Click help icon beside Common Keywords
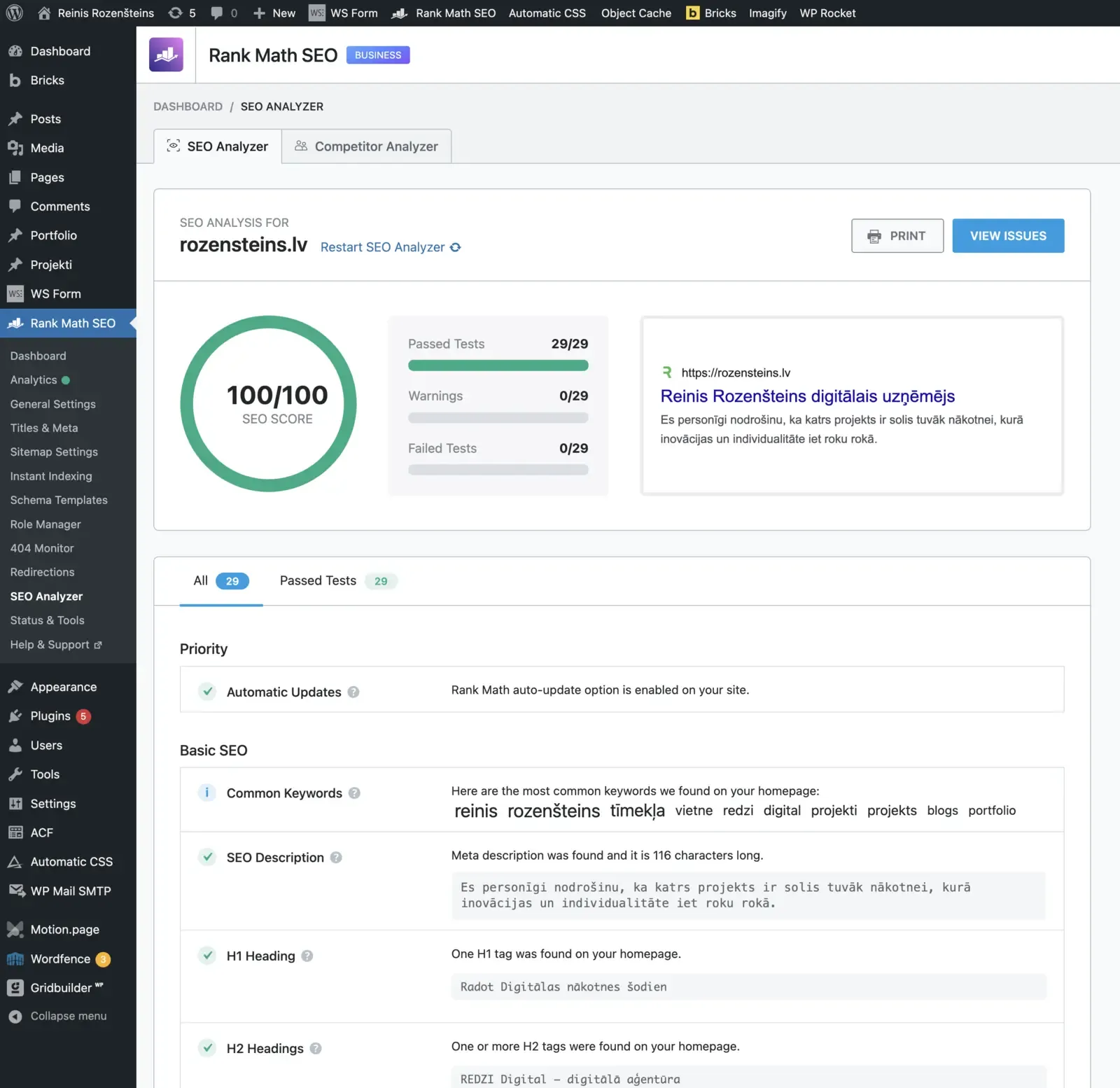Viewport: 1120px width, 1088px height. coord(354,793)
